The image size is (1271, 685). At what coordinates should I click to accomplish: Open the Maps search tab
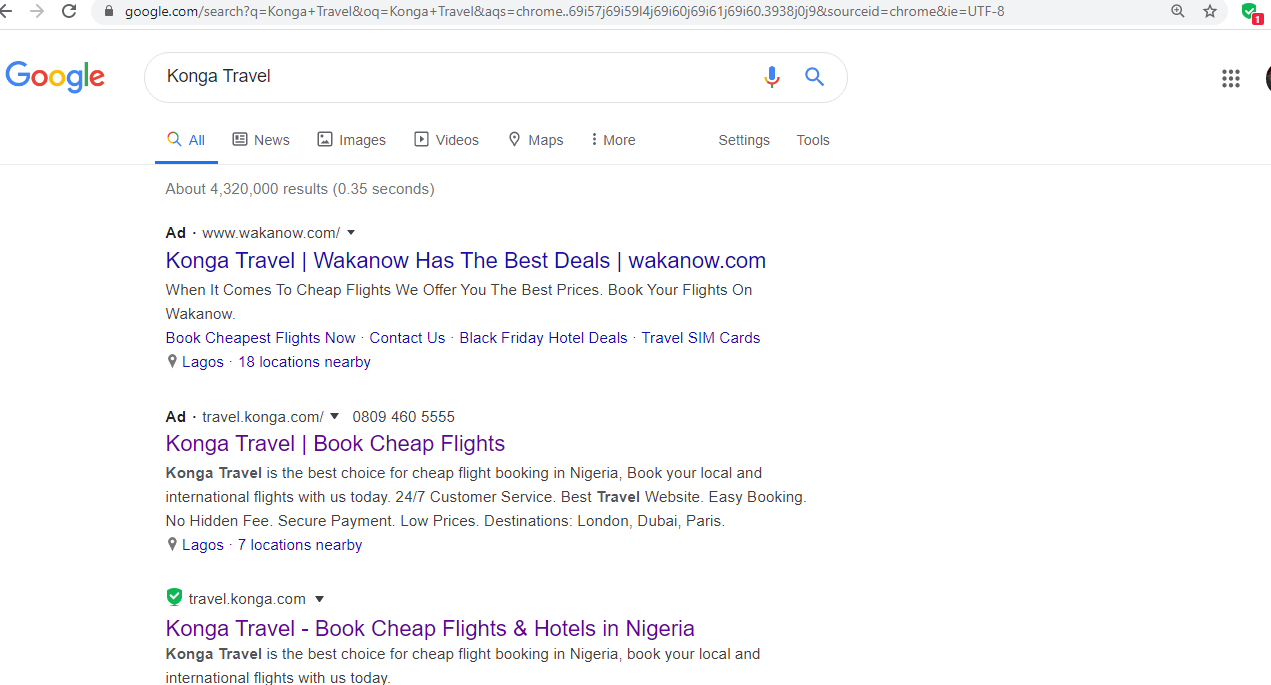pyautogui.click(x=536, y=140)
